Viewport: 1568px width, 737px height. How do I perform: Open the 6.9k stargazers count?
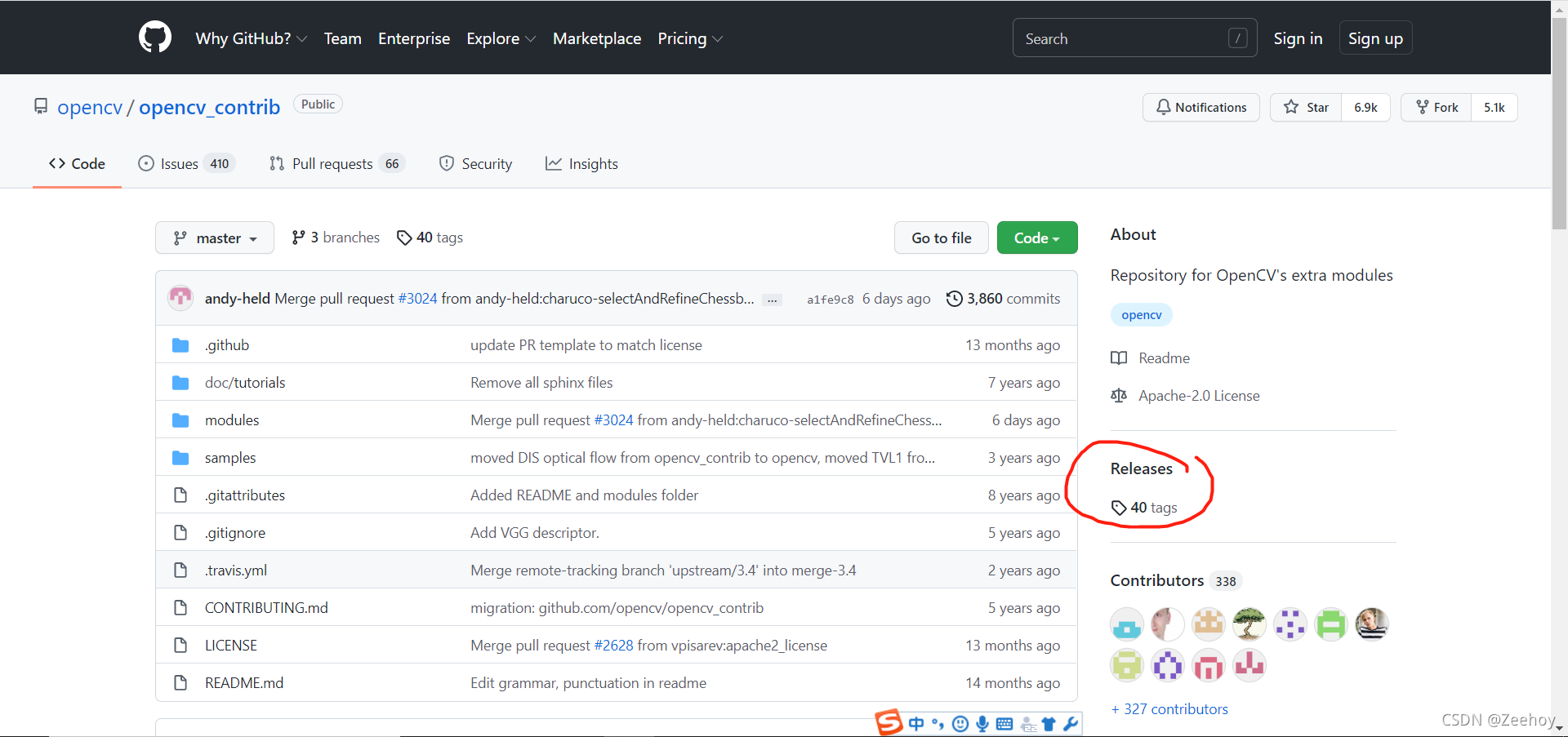(x=1365, y=107)
